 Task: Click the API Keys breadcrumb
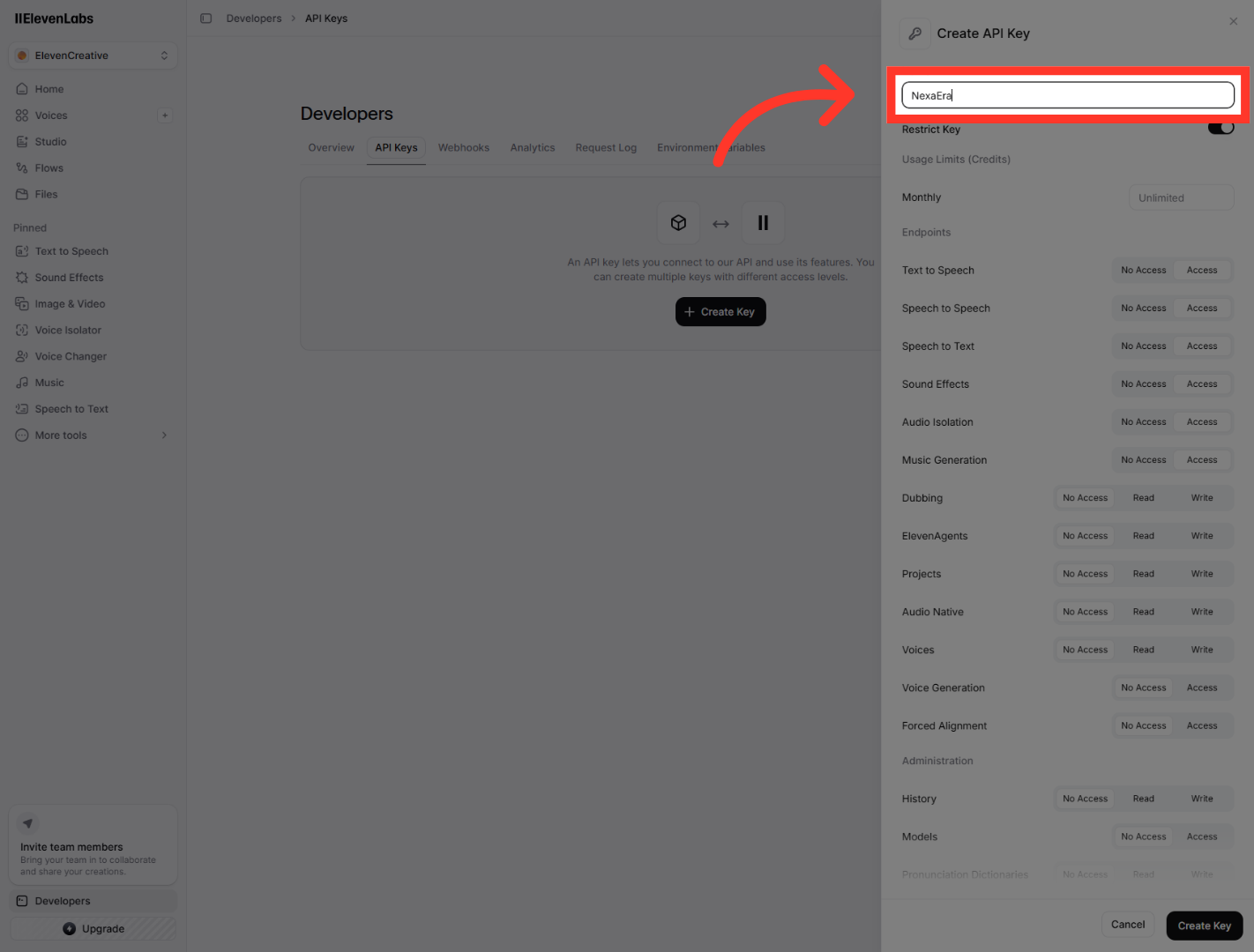pyautogui.click(x=326, y=19)
